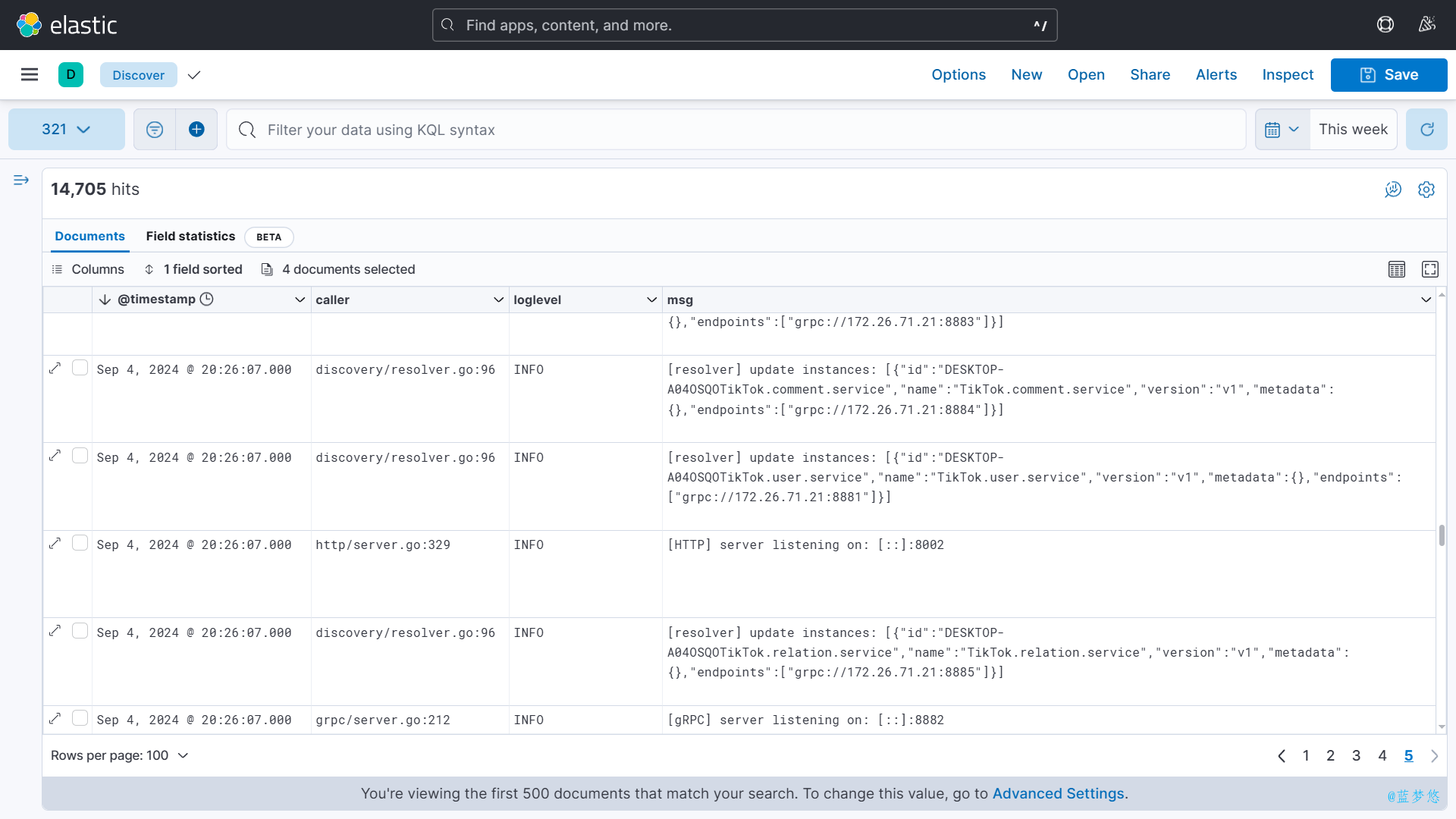
Task: Expand the HTTP server listening document
Action: click(55, 543)
